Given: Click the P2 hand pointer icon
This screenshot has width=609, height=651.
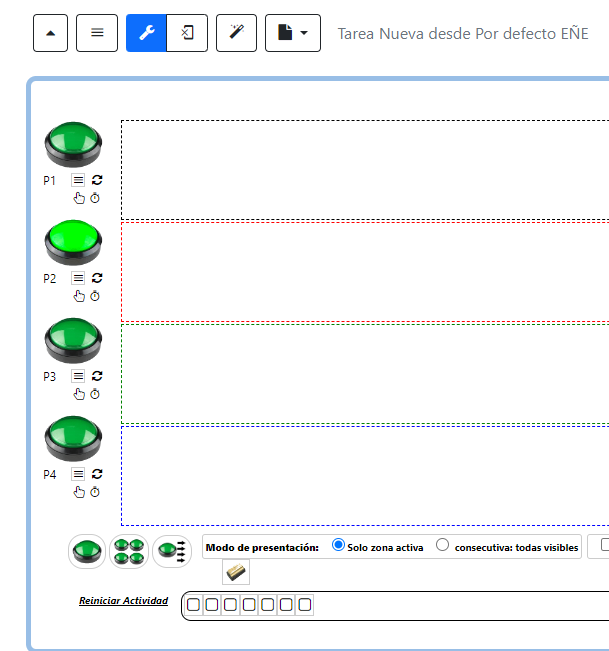Looking at the screenshot, I should point(79,296).
